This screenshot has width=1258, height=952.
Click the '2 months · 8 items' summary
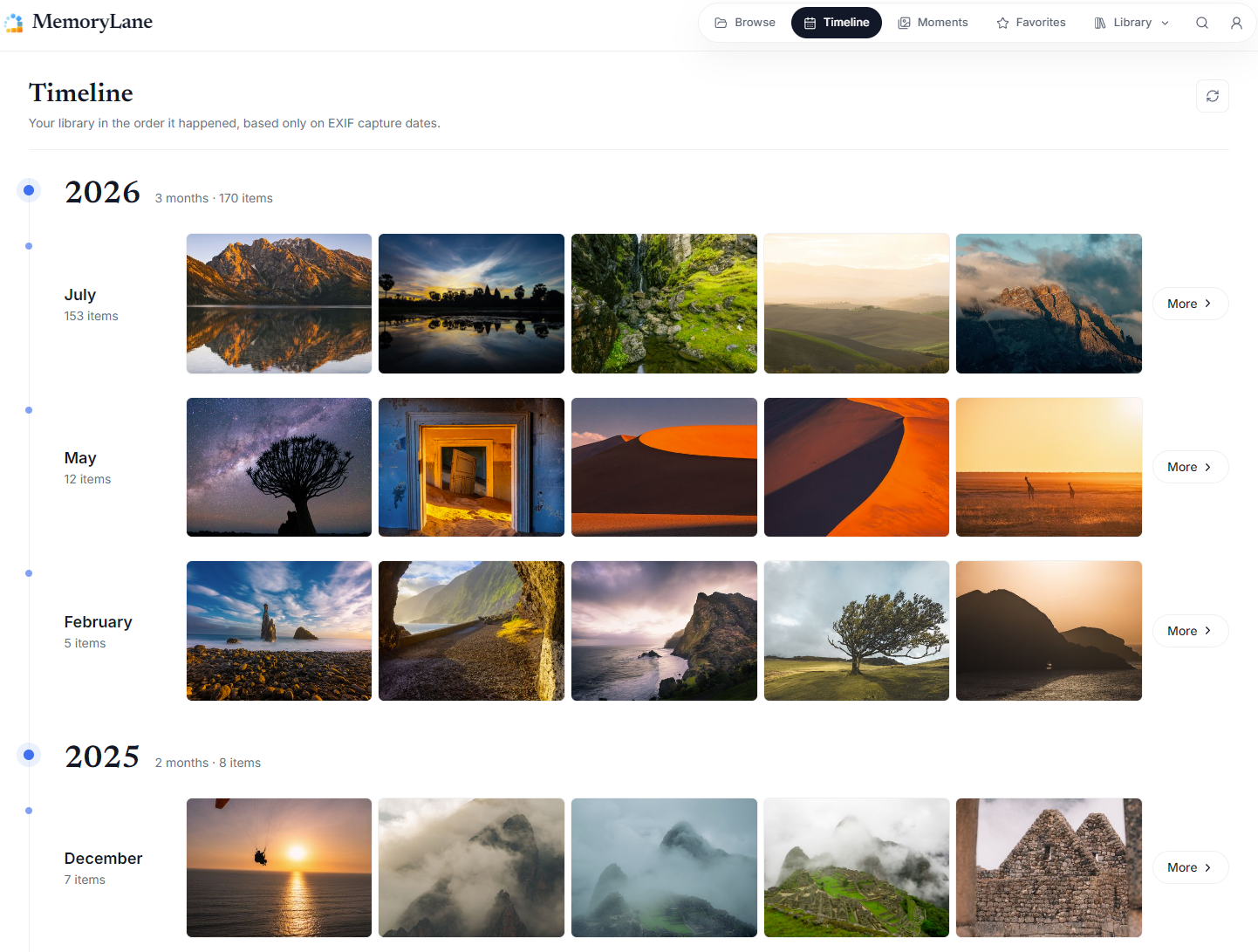click(208, 763)
